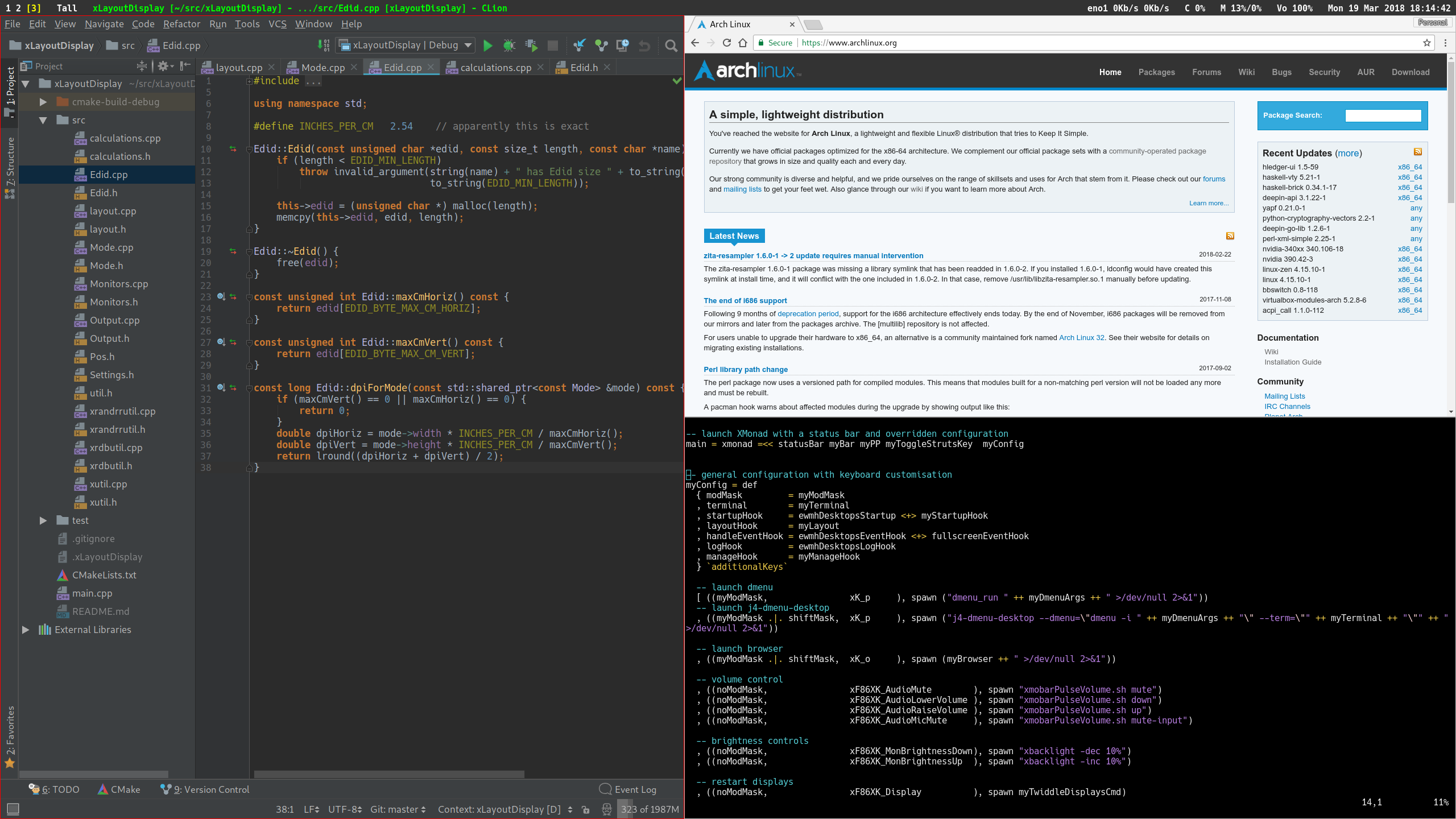Click the Packages link in Arch navigation

[1156, 72]
